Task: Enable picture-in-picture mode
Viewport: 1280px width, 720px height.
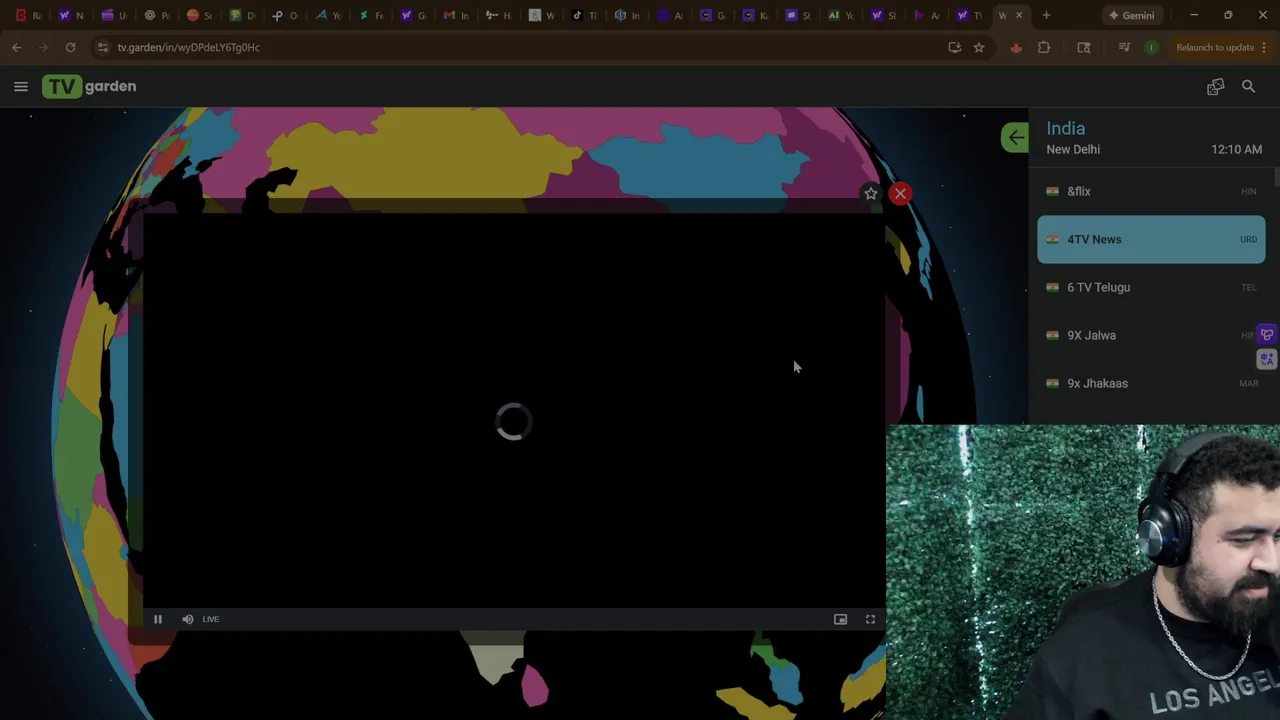Action: (x=840, y=619)
